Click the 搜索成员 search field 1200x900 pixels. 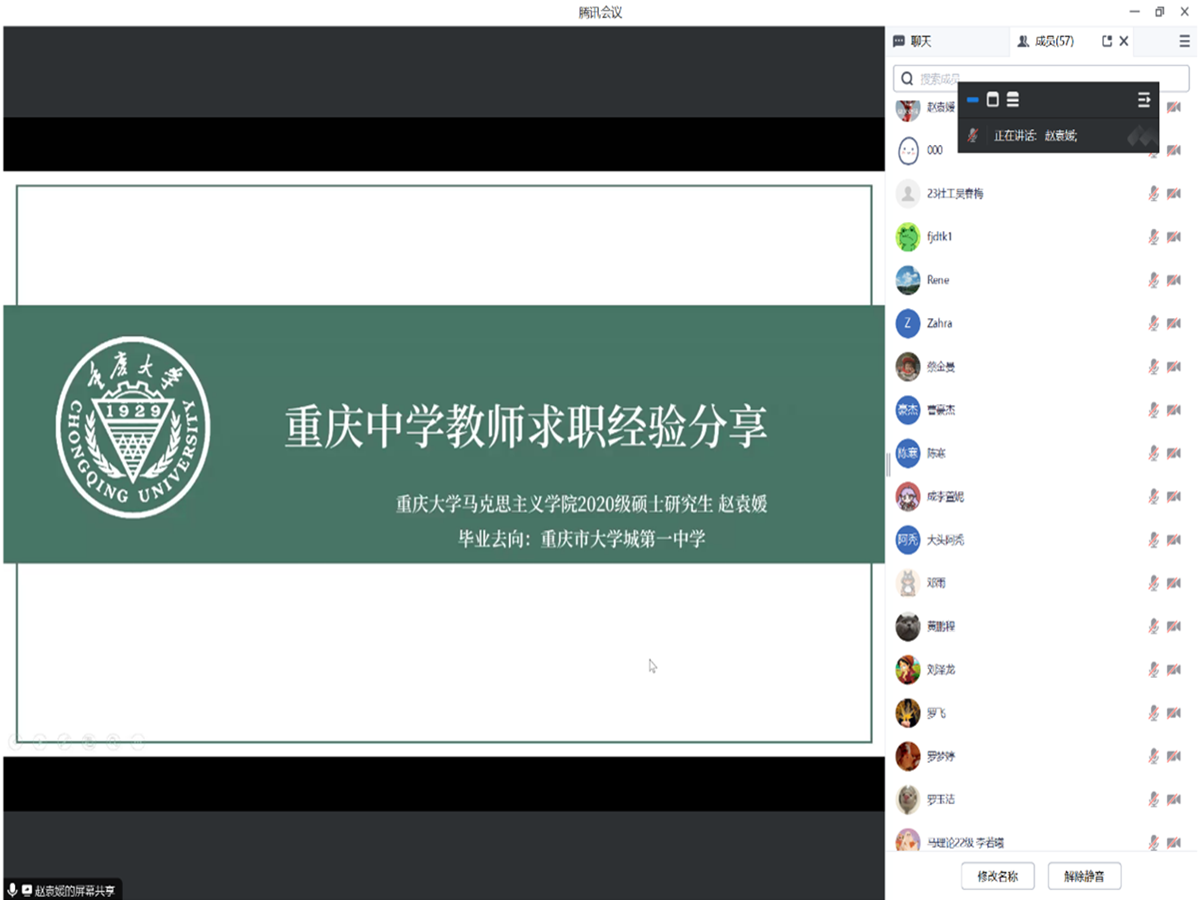point(1040,78)
